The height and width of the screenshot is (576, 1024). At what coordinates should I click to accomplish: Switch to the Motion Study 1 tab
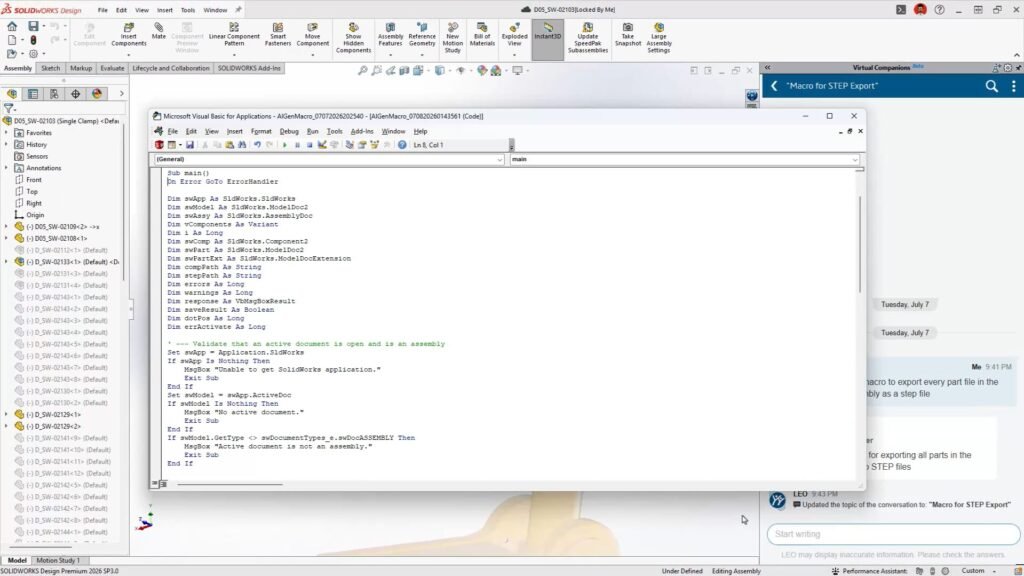click(57, 560)
